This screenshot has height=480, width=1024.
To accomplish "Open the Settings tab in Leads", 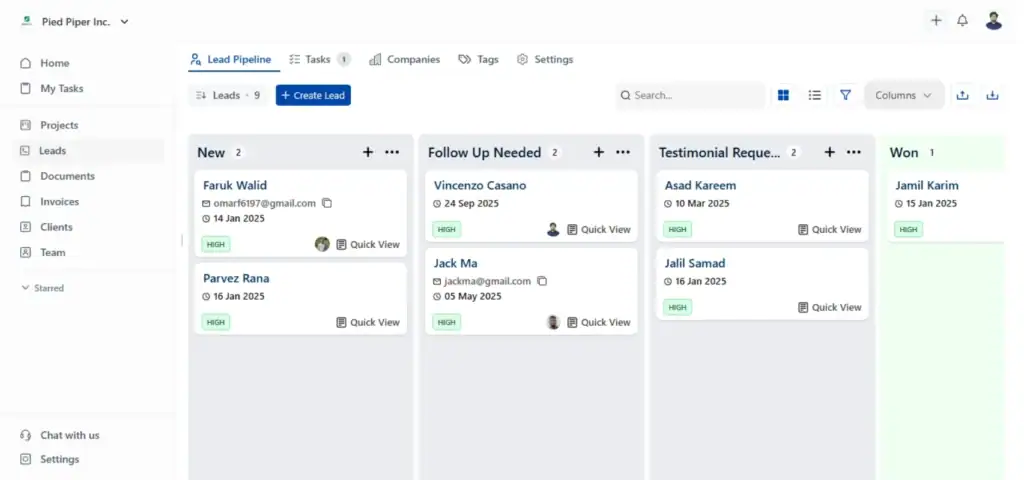I will tap(545, 59).
